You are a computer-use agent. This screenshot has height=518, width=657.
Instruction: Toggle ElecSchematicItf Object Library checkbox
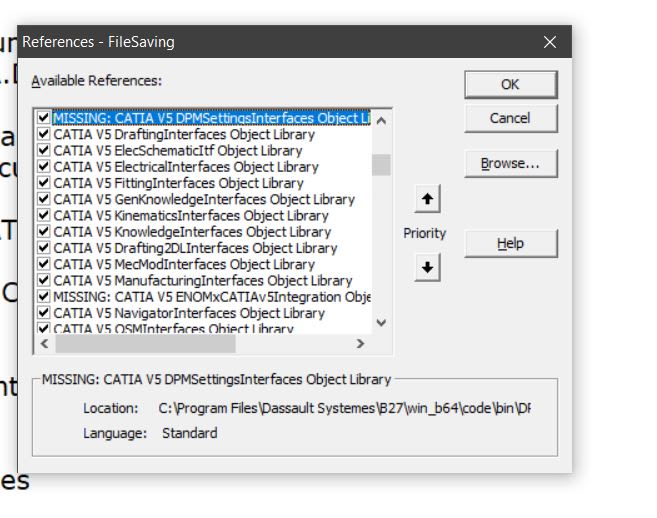click(44, 150)
